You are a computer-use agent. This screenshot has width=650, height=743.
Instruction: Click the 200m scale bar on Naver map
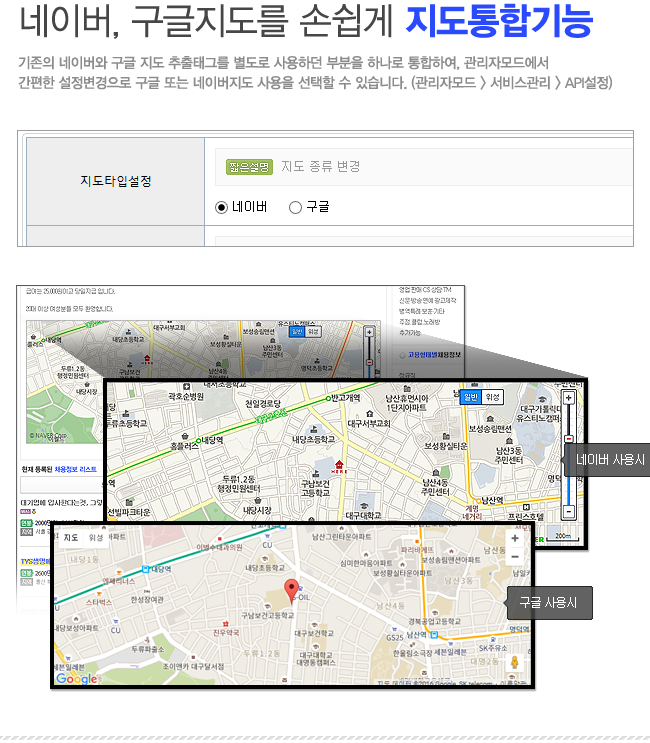coord(563,537)
